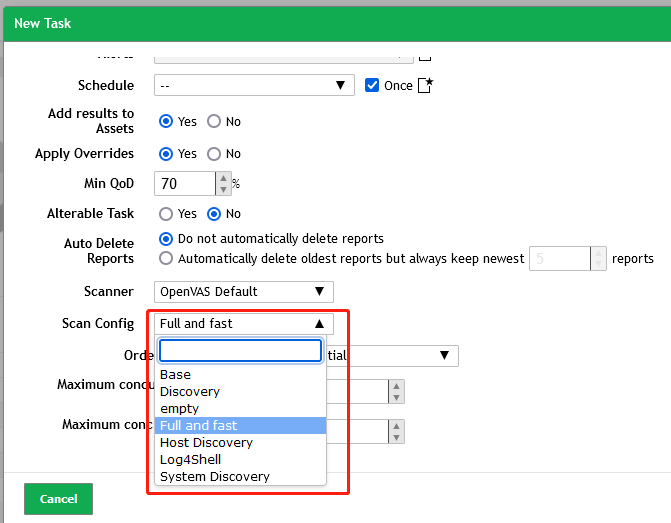Toggle the Once checkbox

tap(372, 86)
